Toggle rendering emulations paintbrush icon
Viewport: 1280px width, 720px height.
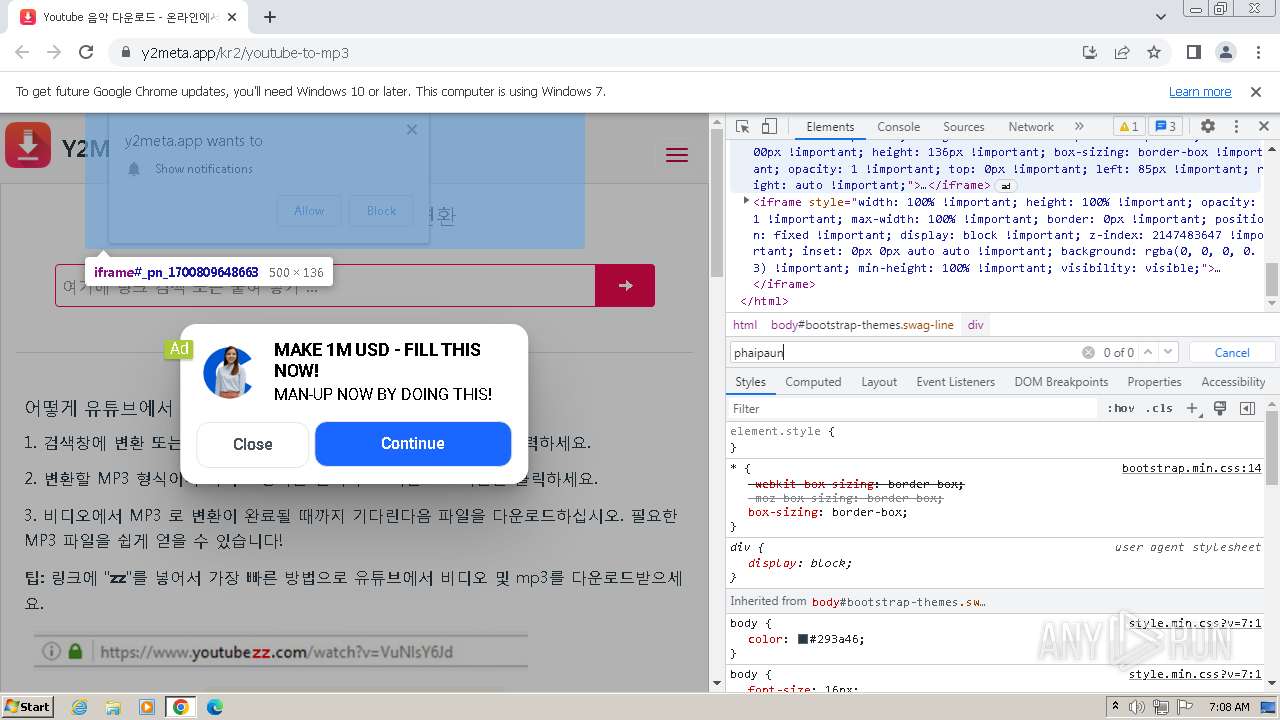click(1220, 408)
